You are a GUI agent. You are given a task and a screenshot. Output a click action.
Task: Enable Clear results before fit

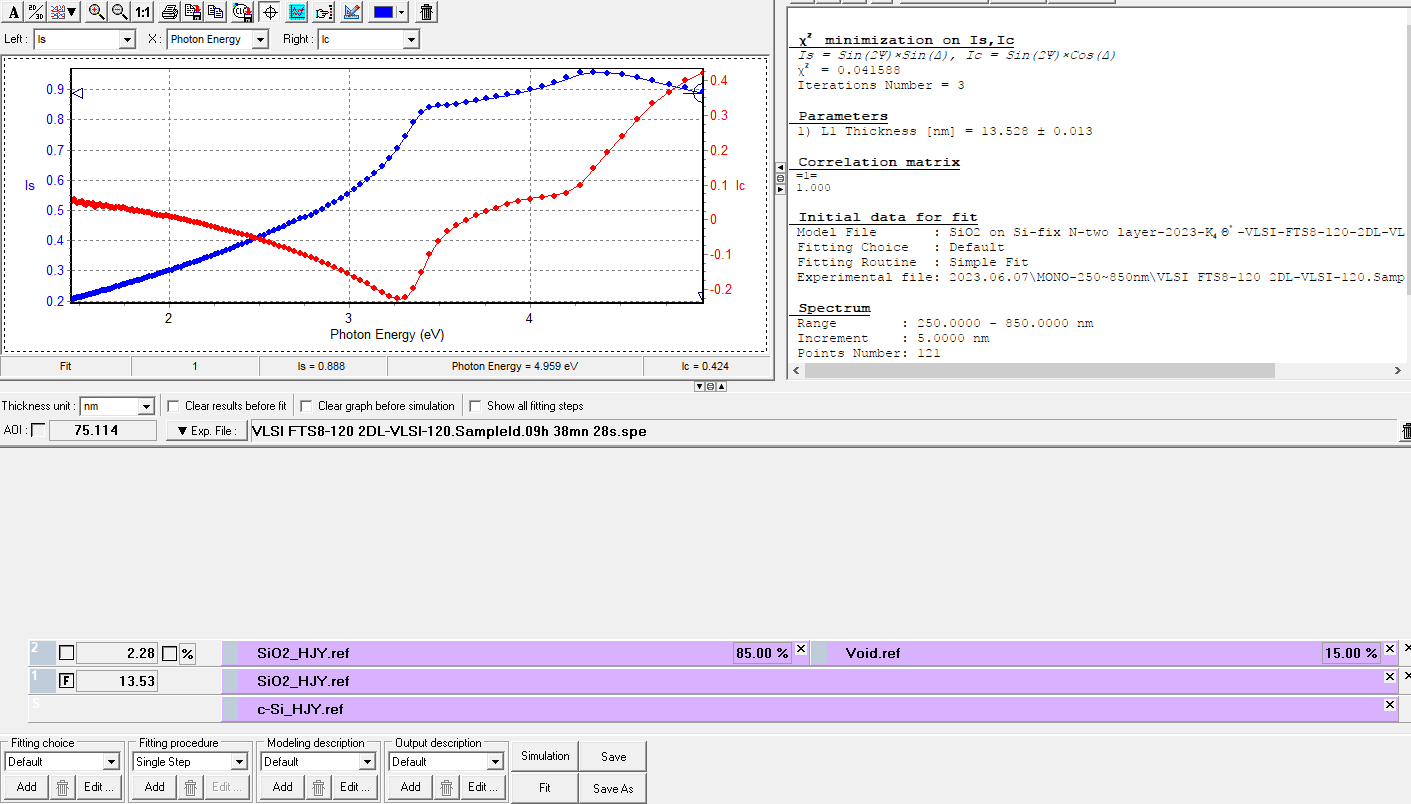174,406
